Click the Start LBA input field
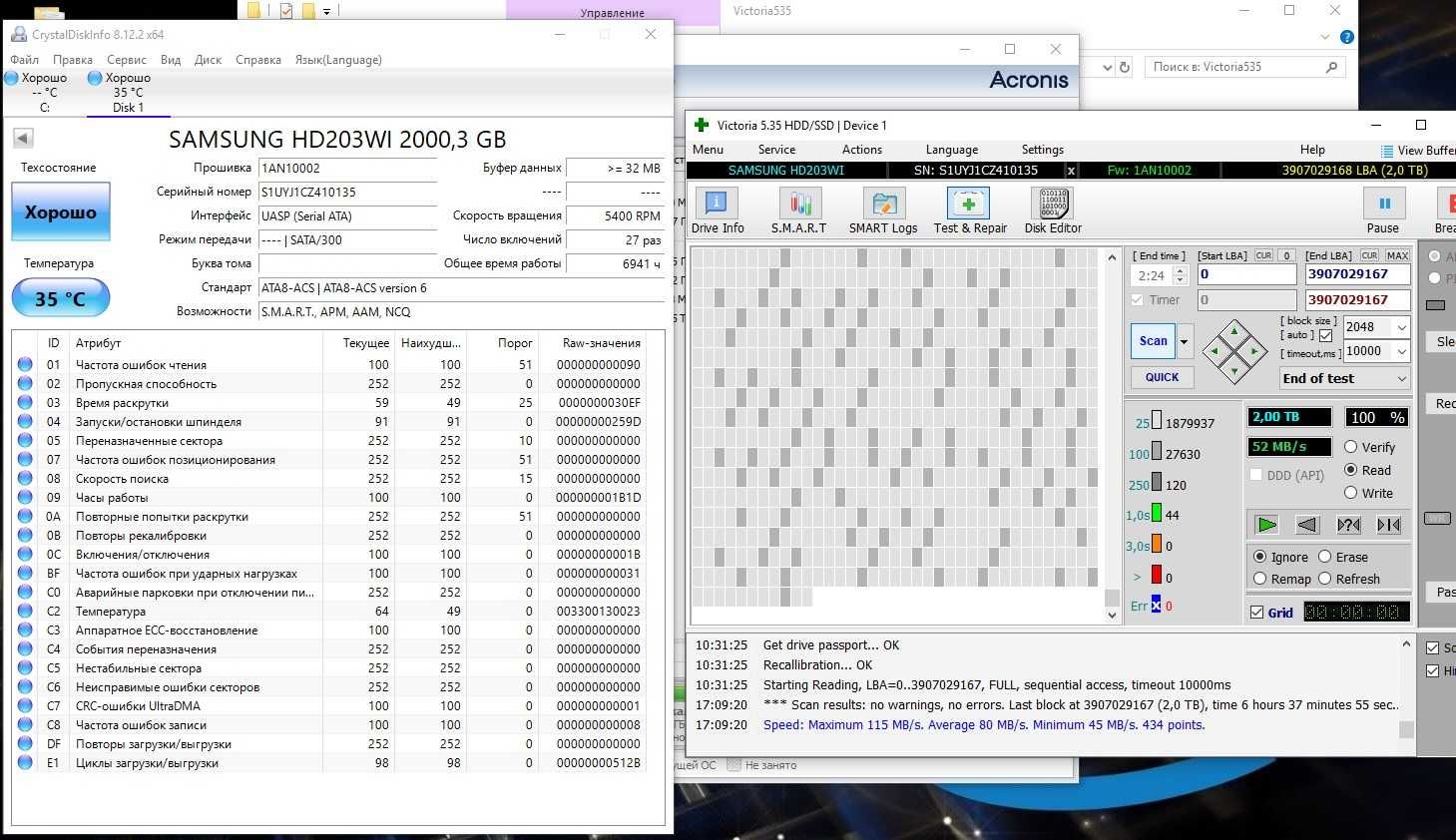 click(1246, 274)
